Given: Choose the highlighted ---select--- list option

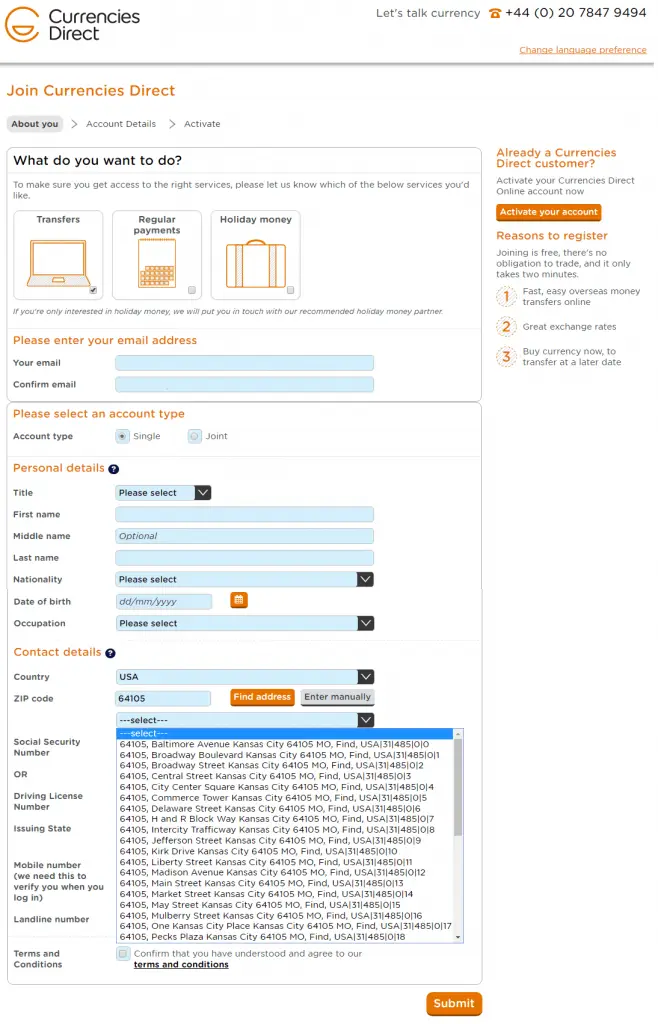Looking at the screenshot, I should pyautogui.click(x=285, y=733).
